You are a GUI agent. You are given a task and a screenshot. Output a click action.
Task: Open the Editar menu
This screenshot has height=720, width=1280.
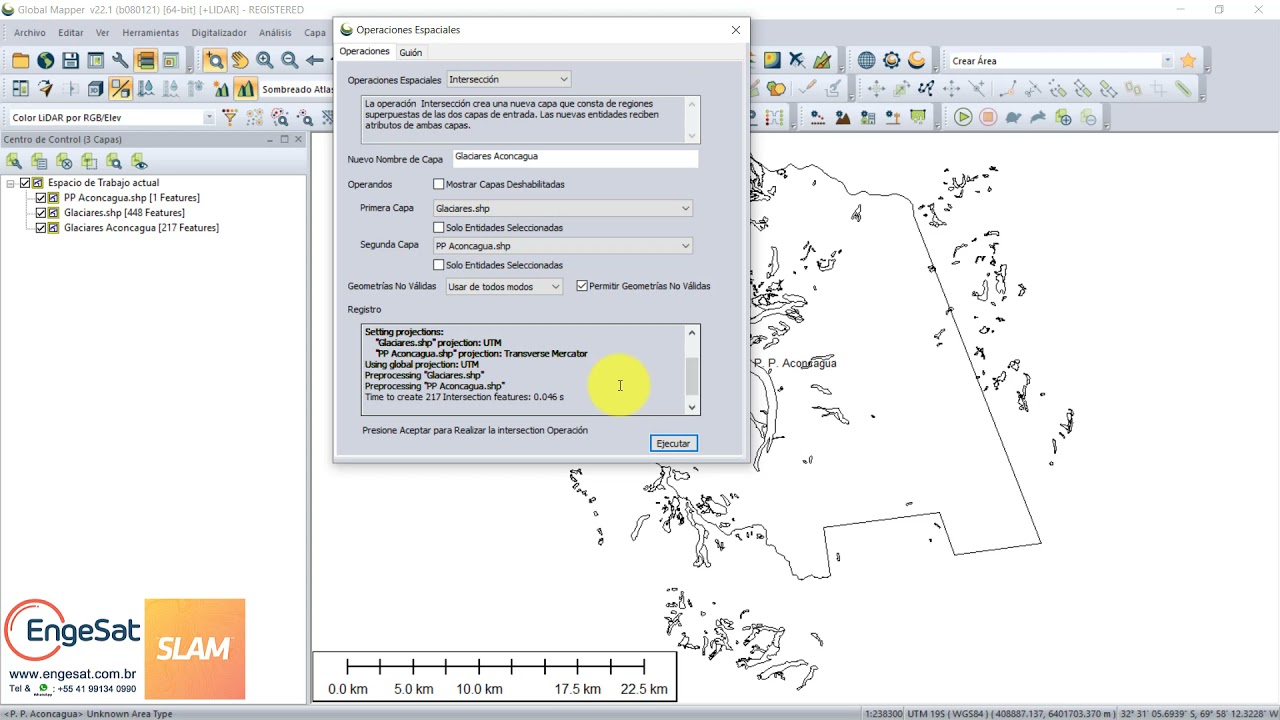click(71, 33)
